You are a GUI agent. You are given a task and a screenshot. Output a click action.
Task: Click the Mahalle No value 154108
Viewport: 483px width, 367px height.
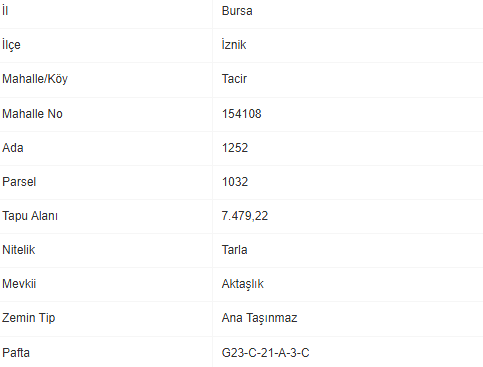pos(242,114)
